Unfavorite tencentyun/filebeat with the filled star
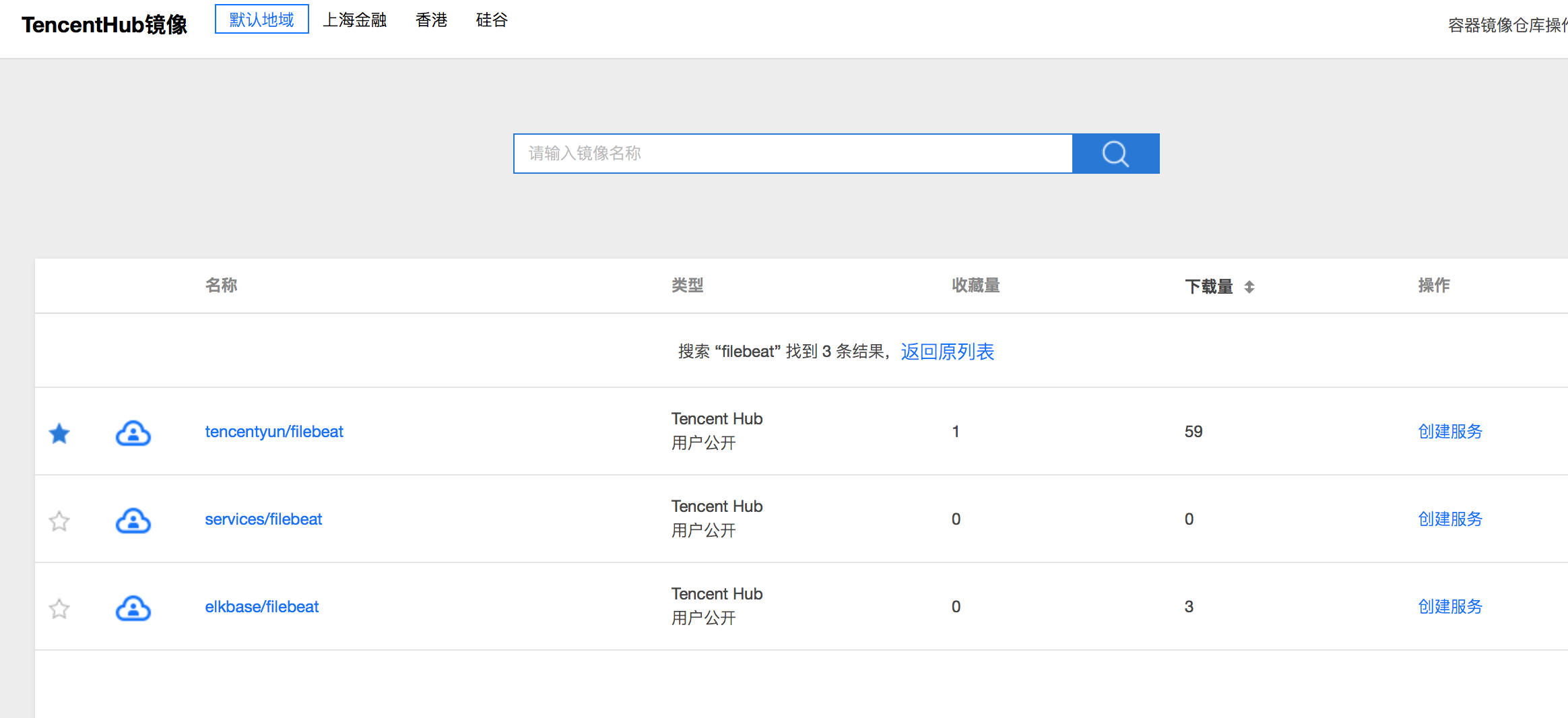1568x718 pixels. 59,433
